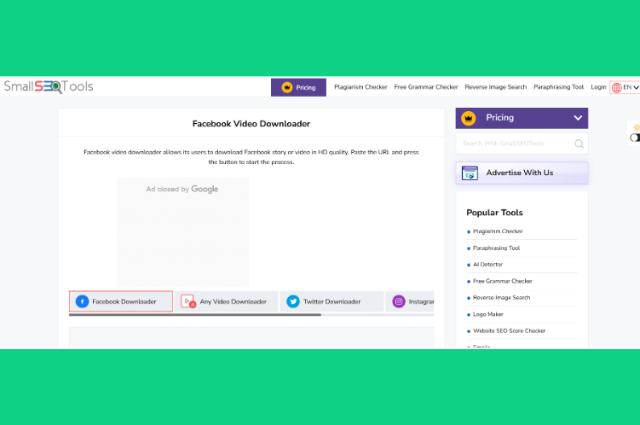Screen dimensions: 640x425
Task: Open the EN language dropdown
Action: click(x=625, y=87)
